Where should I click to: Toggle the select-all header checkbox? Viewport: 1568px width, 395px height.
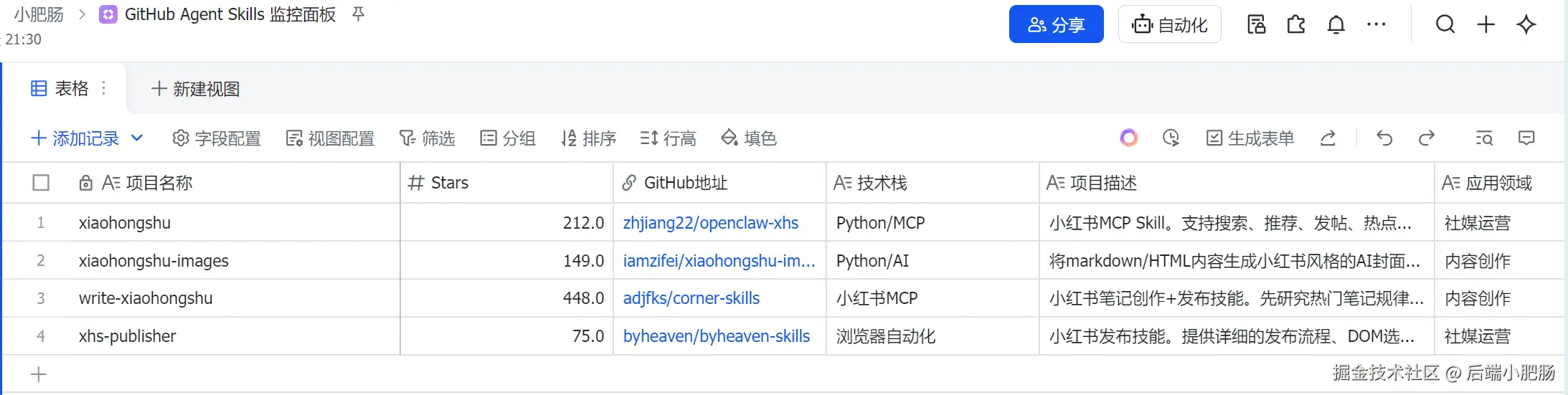pos(41,183)
